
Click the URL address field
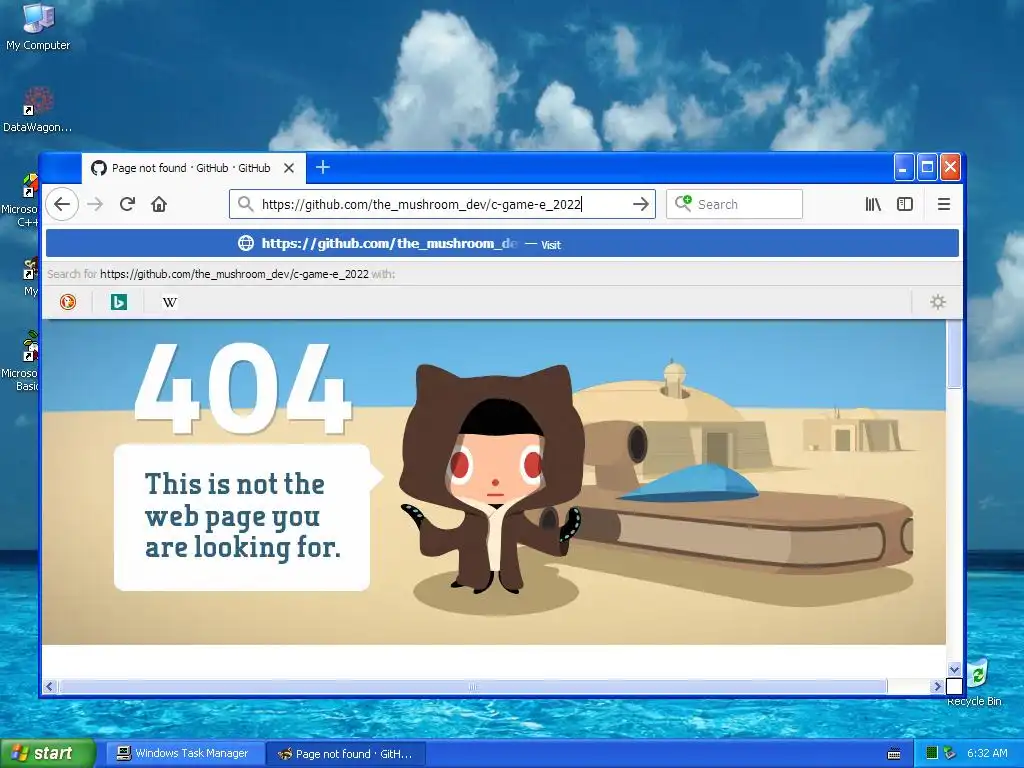(441, 204)
